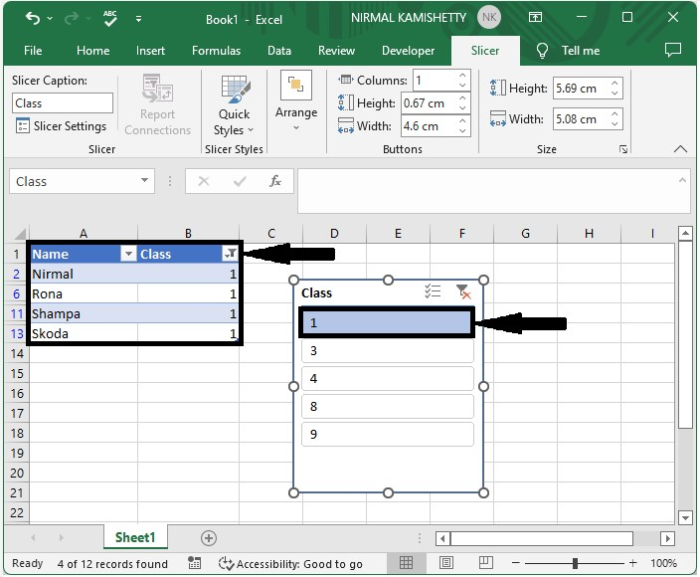700x577 pixels.
Task: Collapse the ribbon with the chevron
Action: point(680,149)
